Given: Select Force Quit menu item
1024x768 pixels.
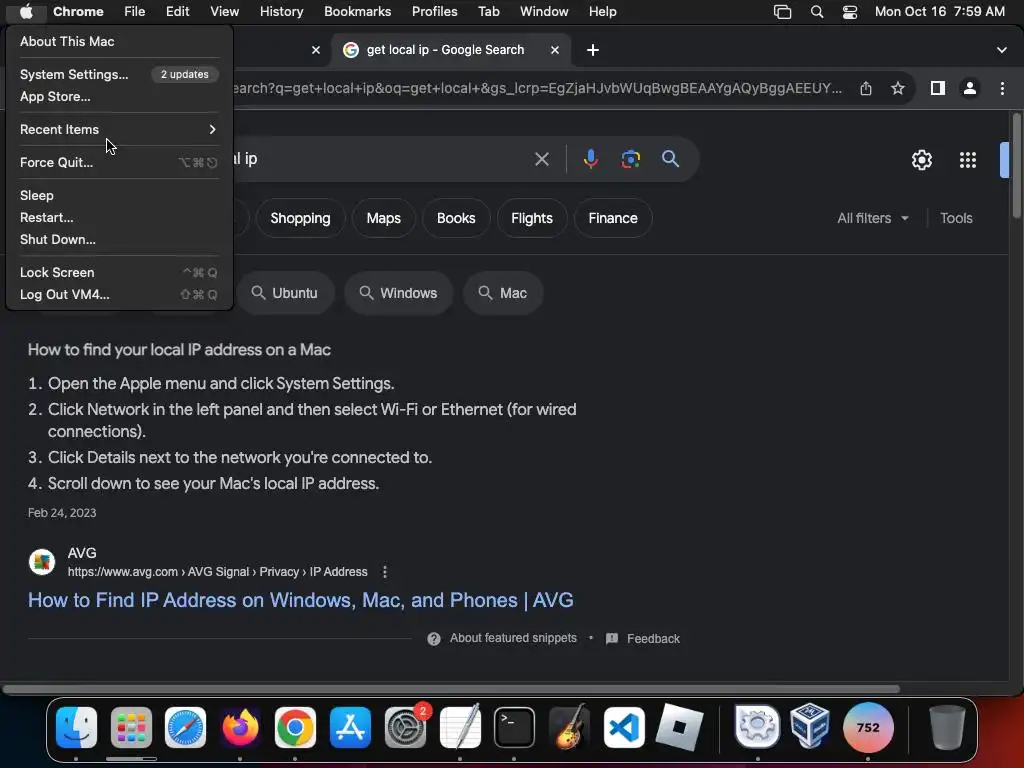Looking at the screenshot, I should pyautogui.click(x=119, y=163).
